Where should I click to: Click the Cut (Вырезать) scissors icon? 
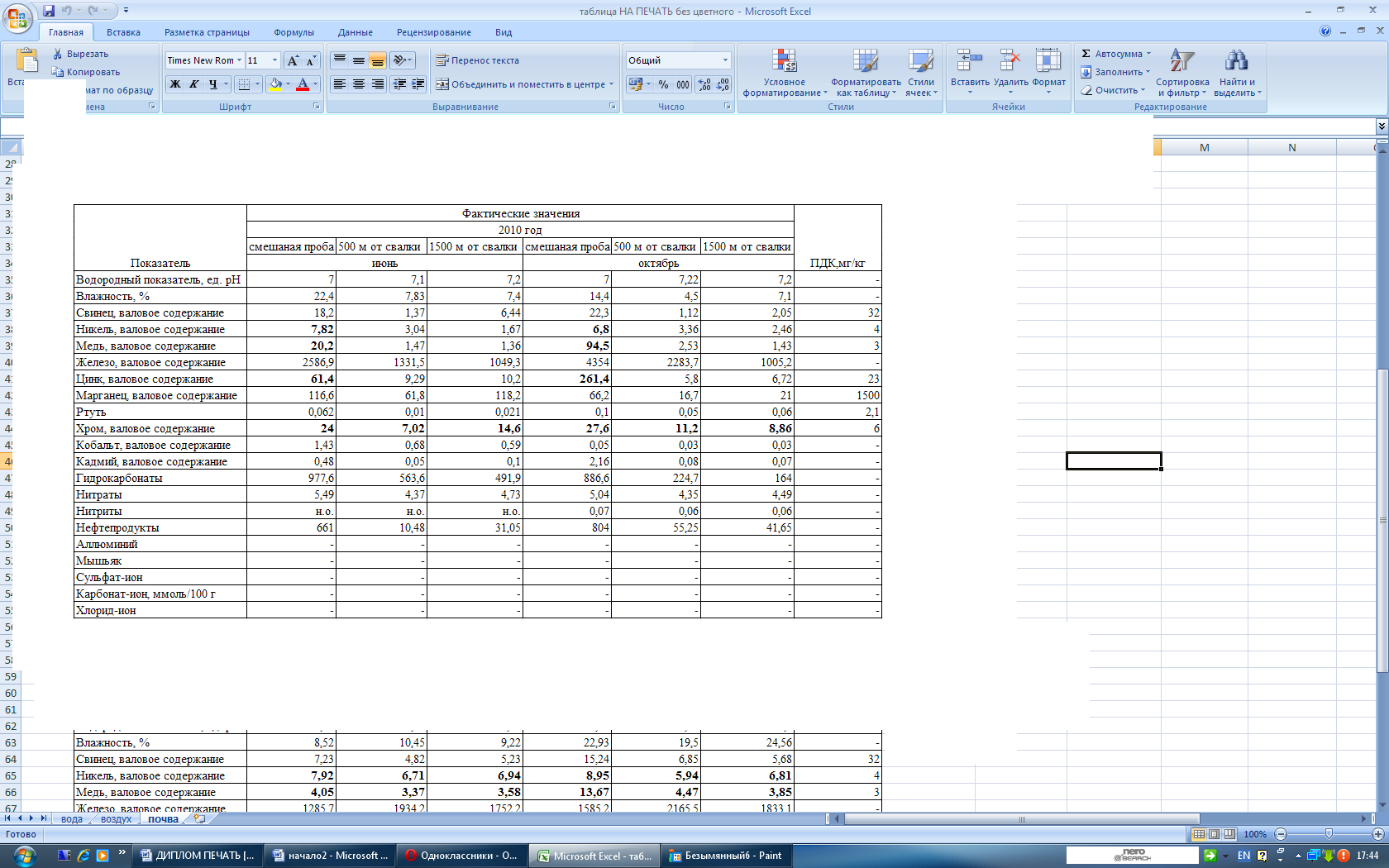click(58, 54)
